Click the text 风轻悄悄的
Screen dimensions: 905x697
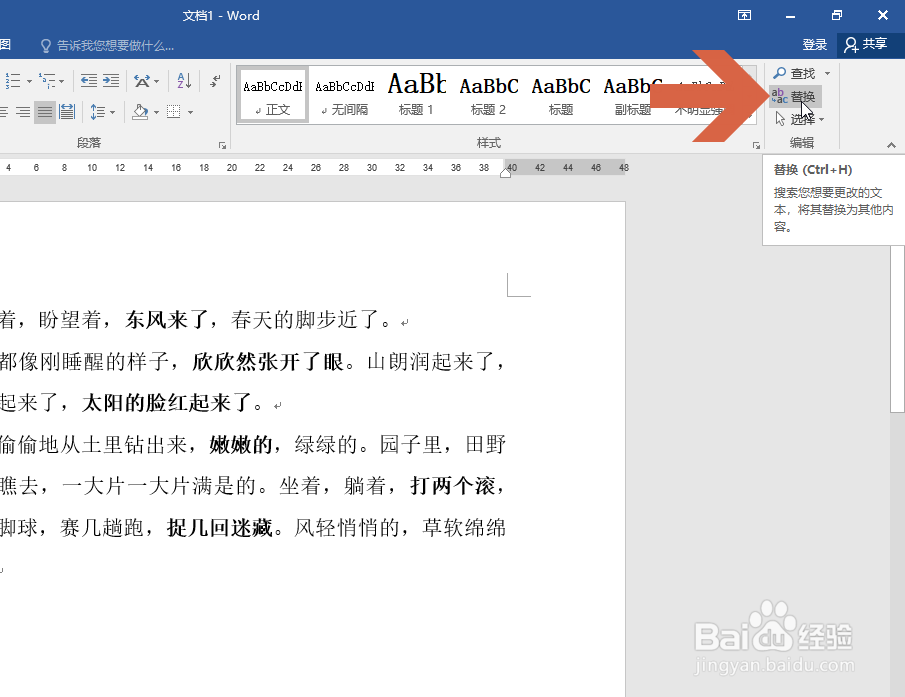point(347,527)
